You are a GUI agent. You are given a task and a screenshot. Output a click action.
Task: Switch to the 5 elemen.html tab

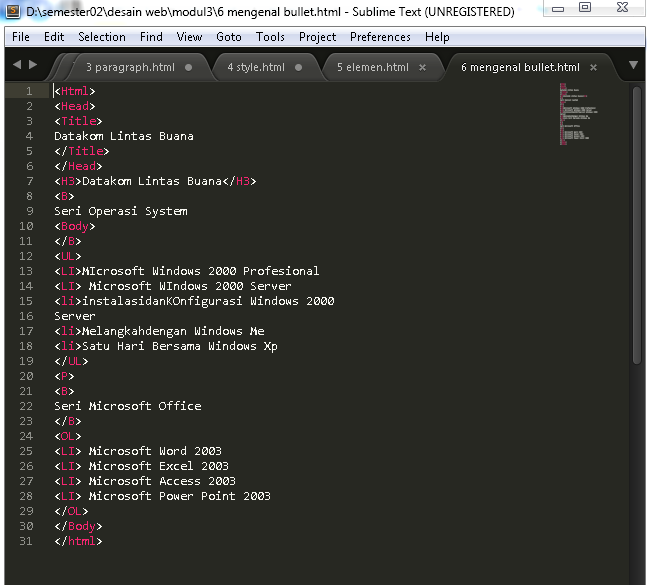pos(373,67)
